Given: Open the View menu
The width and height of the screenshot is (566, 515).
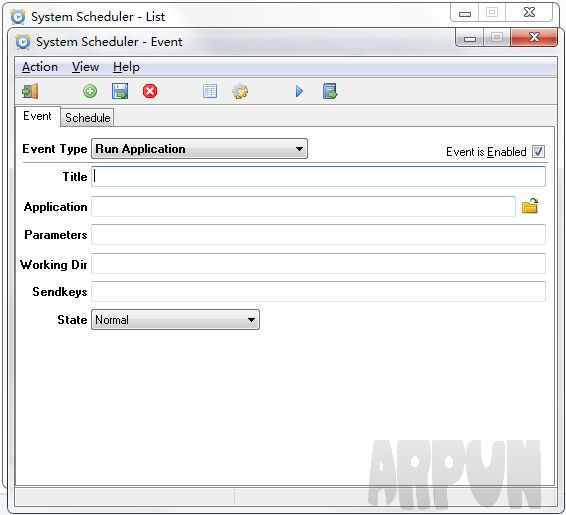Looking at the screenshot, I should (85, 67).
